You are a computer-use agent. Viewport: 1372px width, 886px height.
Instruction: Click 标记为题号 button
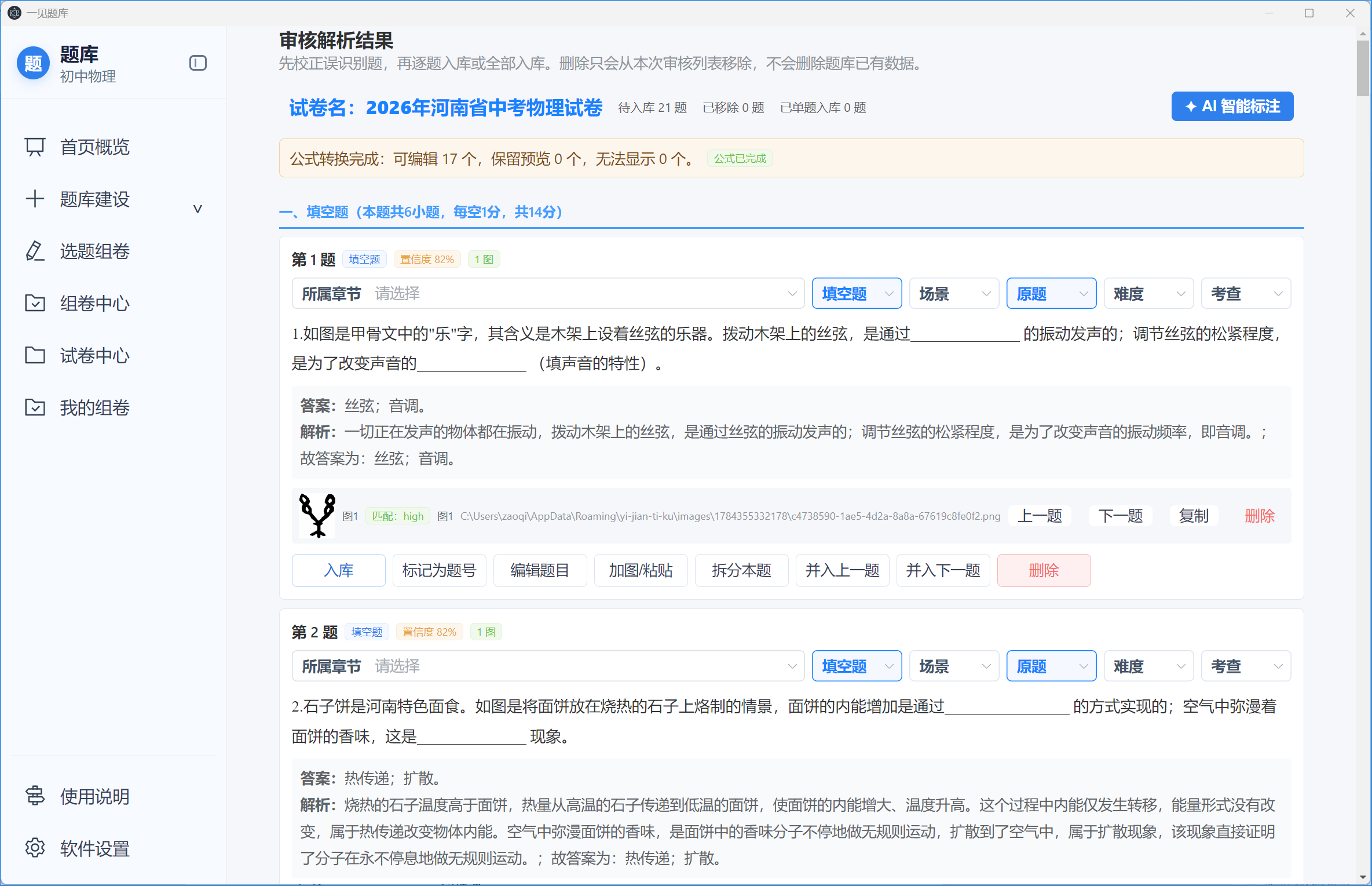[440, 571]
